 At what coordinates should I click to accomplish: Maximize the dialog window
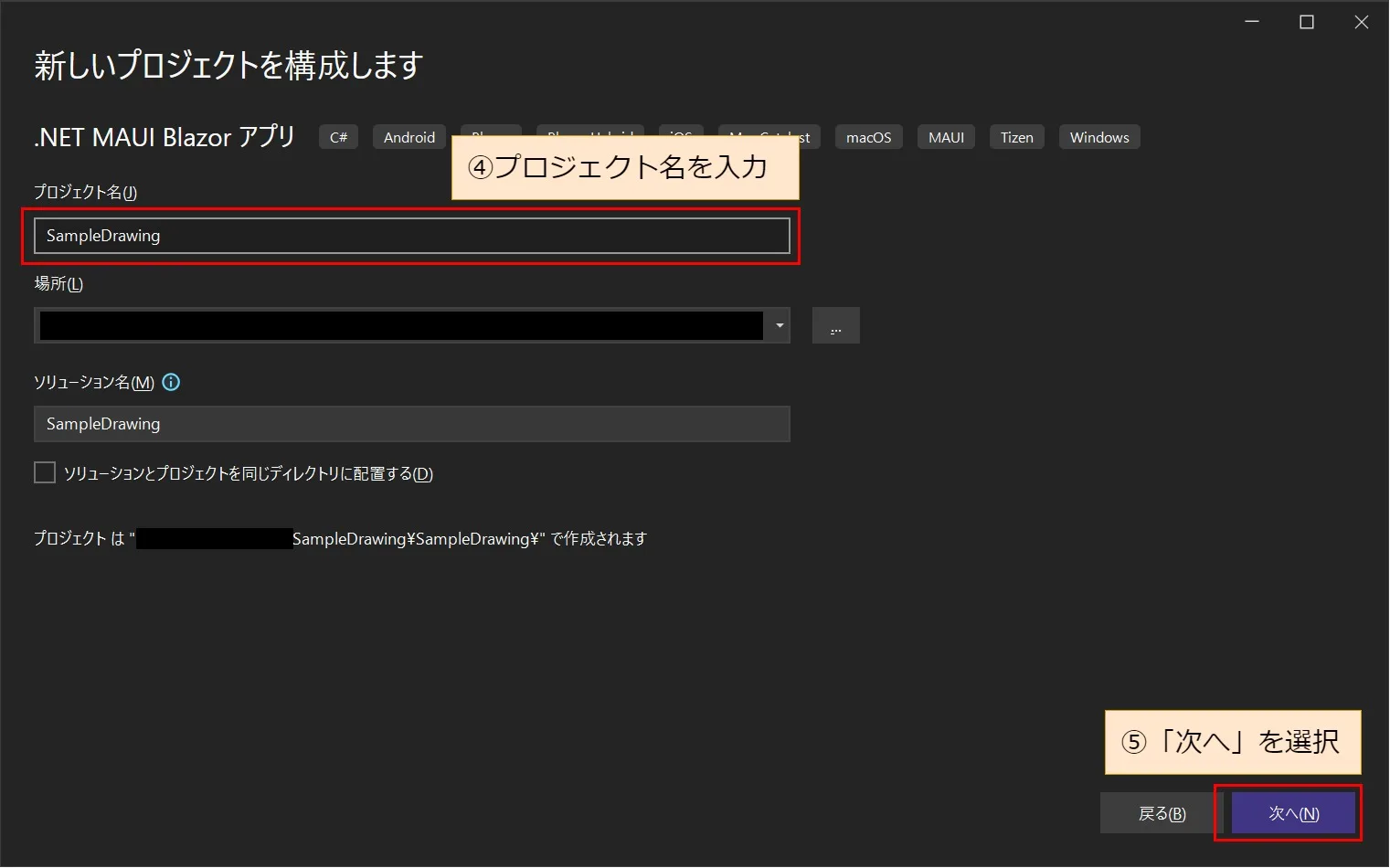point(1307,22)
